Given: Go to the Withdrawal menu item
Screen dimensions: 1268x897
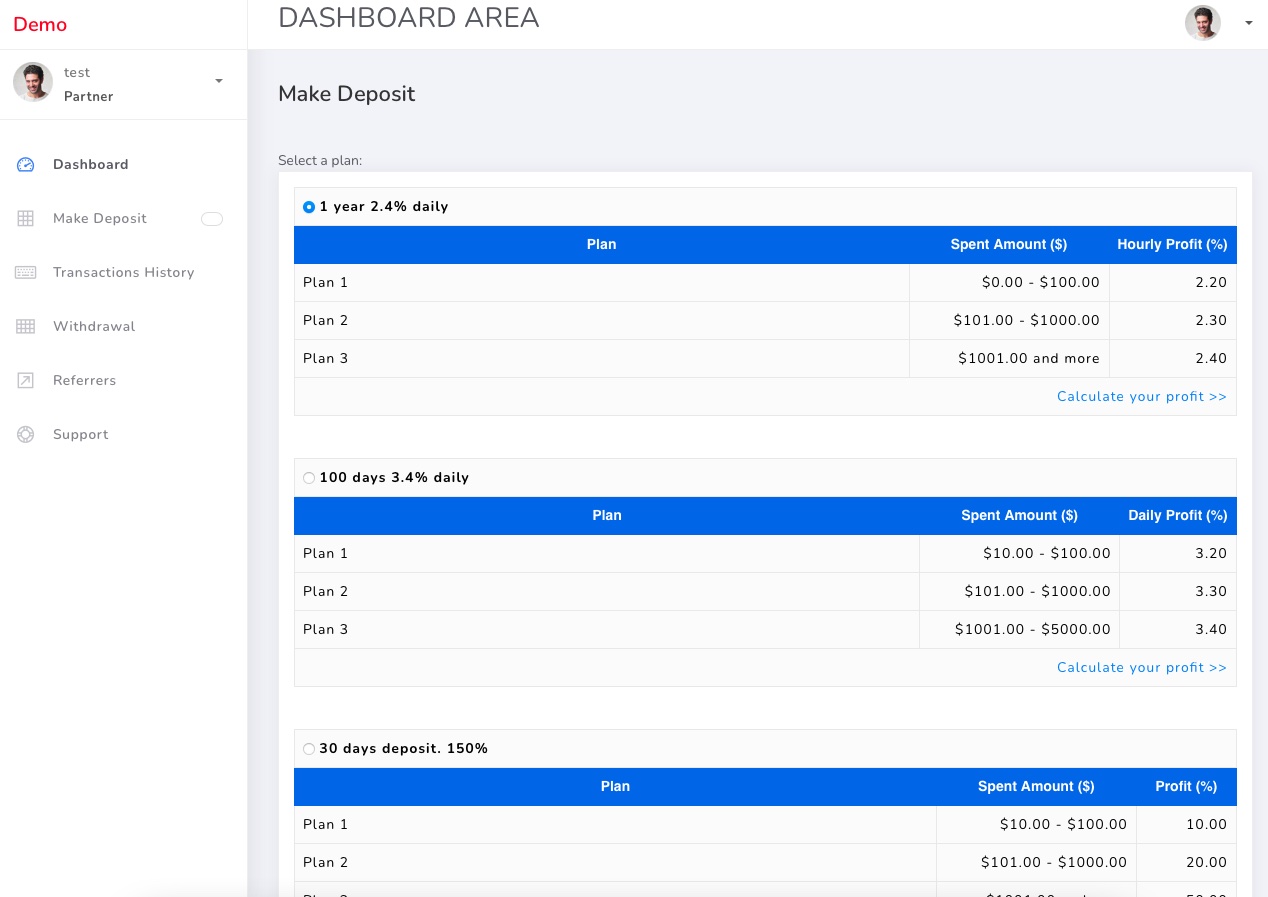Looking at the screenshot, I should pos(94,327).
